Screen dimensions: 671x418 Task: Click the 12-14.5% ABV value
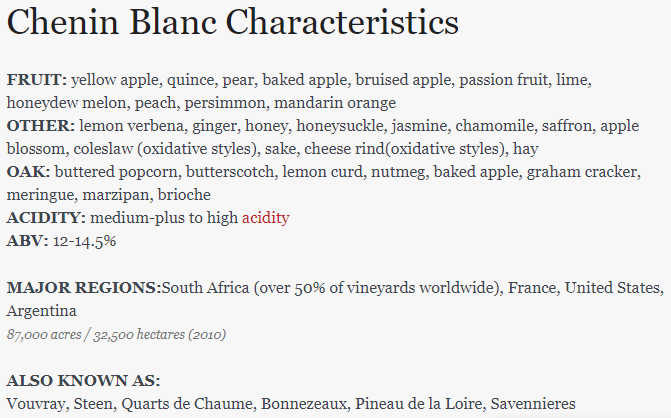85,240
